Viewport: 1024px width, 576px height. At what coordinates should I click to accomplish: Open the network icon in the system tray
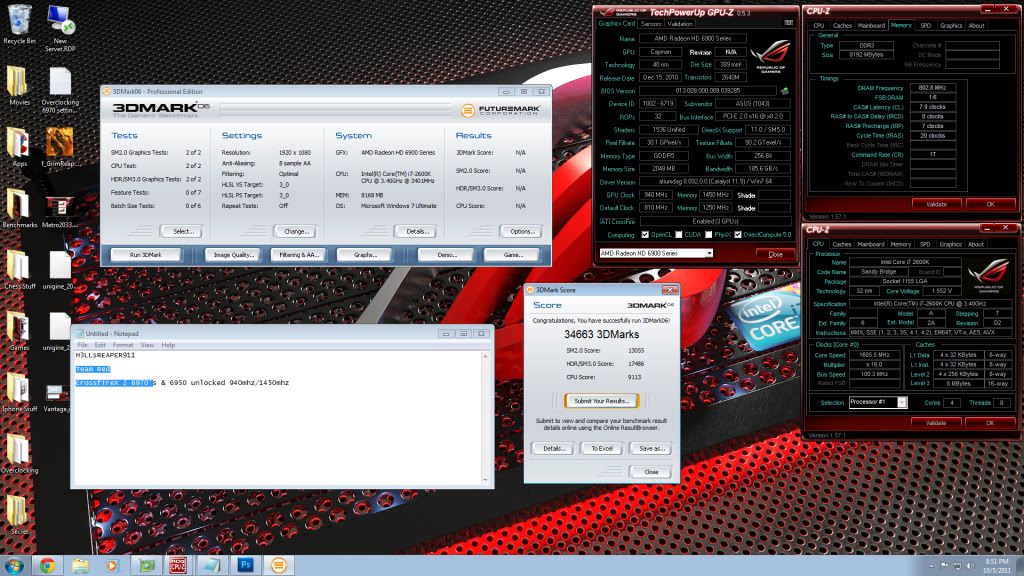click(x=957, y=566)
